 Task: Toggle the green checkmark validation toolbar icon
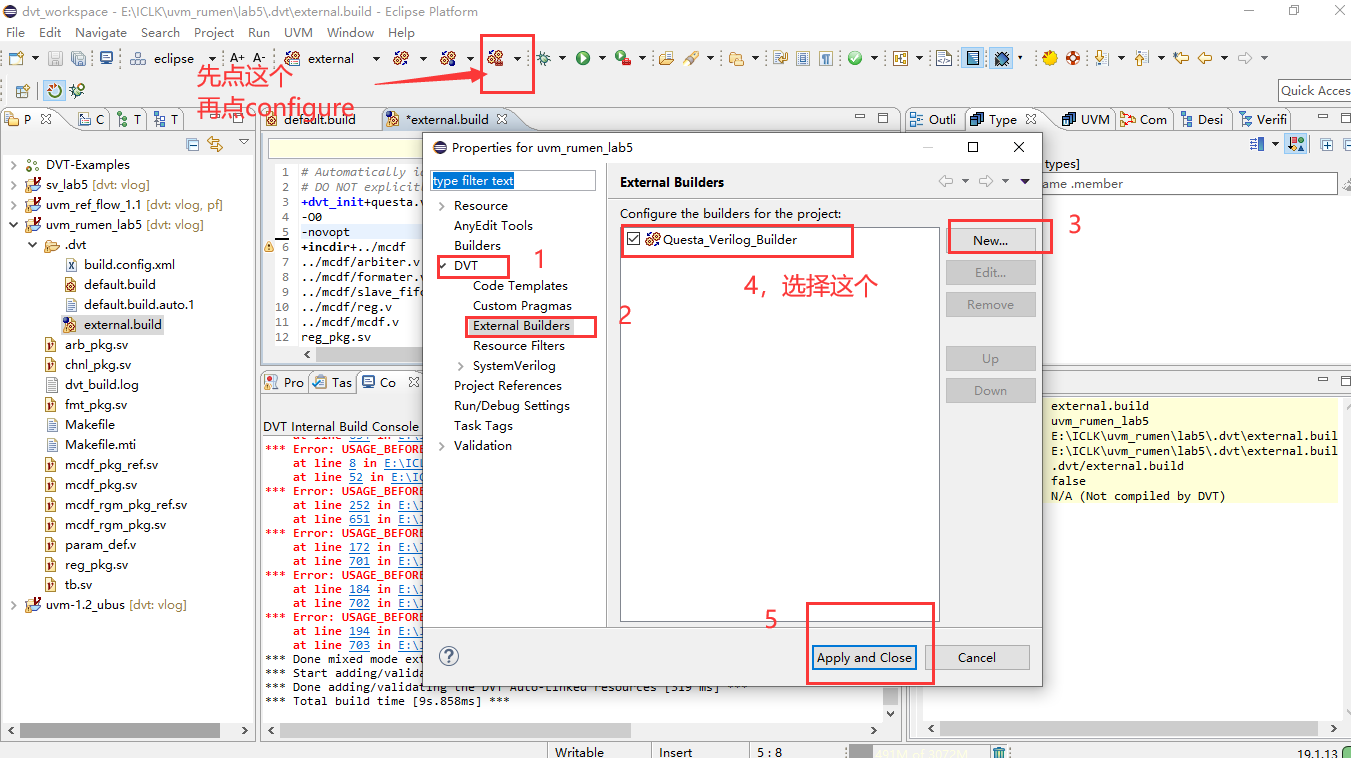[856, 57]
